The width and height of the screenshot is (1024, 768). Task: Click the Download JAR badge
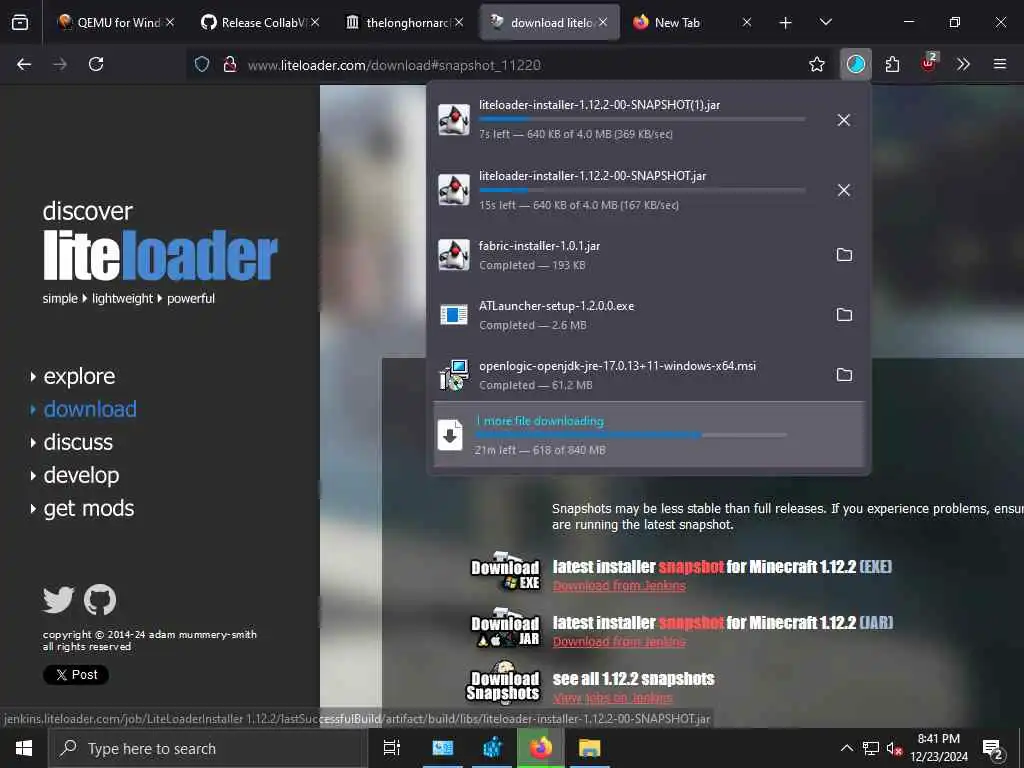[505, 627]
